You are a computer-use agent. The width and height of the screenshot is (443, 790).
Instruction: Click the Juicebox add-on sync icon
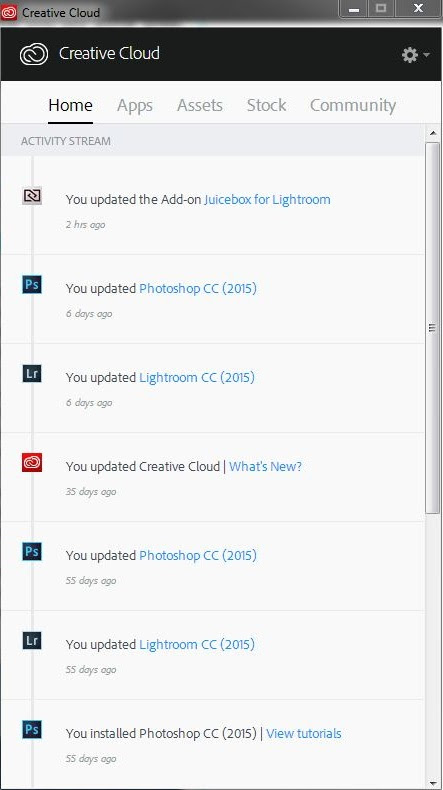tap(32, 196)
